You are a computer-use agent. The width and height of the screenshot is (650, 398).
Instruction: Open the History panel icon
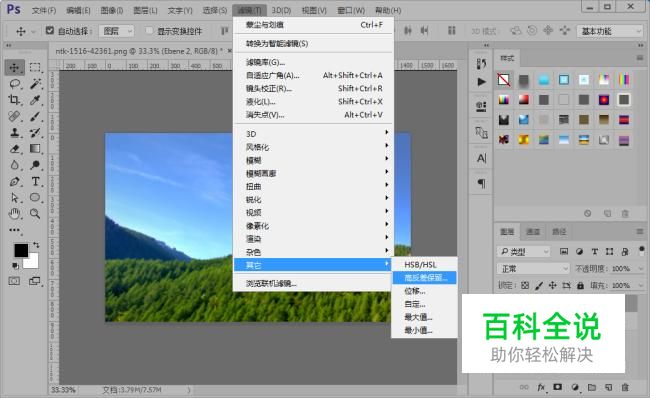pyautogui.click(x=481, y=64)
